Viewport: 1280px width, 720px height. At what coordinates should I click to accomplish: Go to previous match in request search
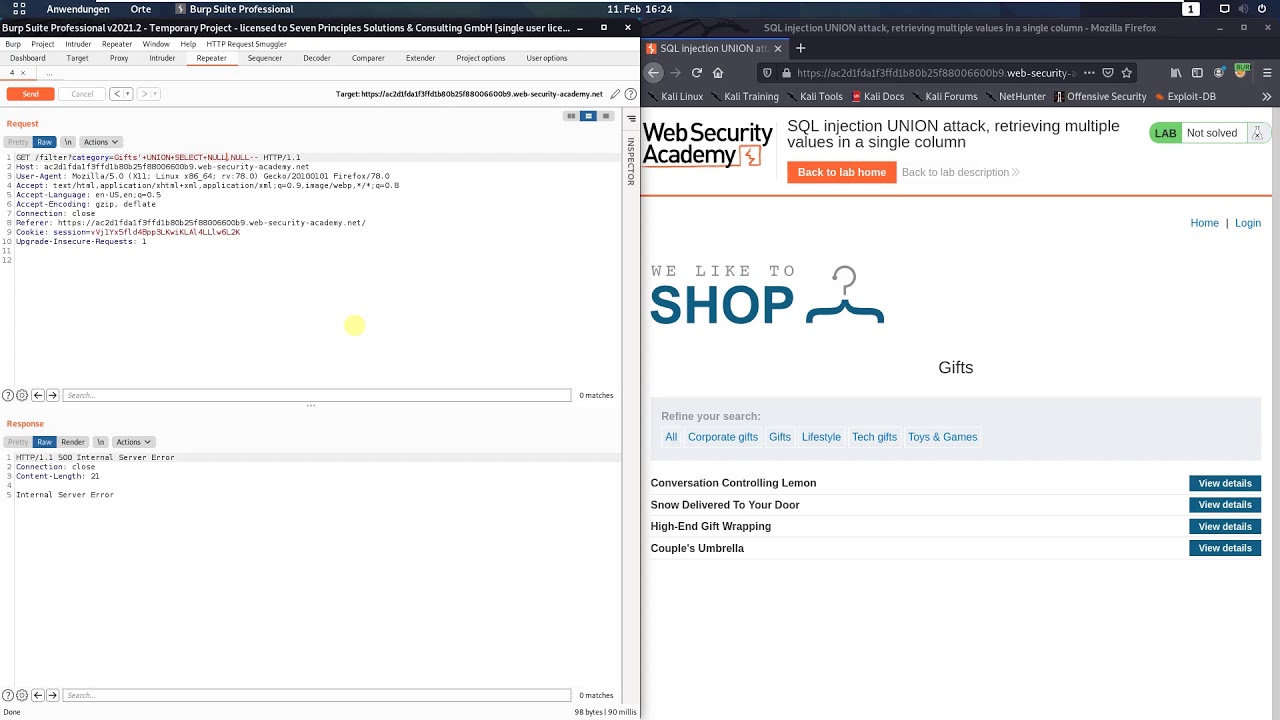point(38,395)
